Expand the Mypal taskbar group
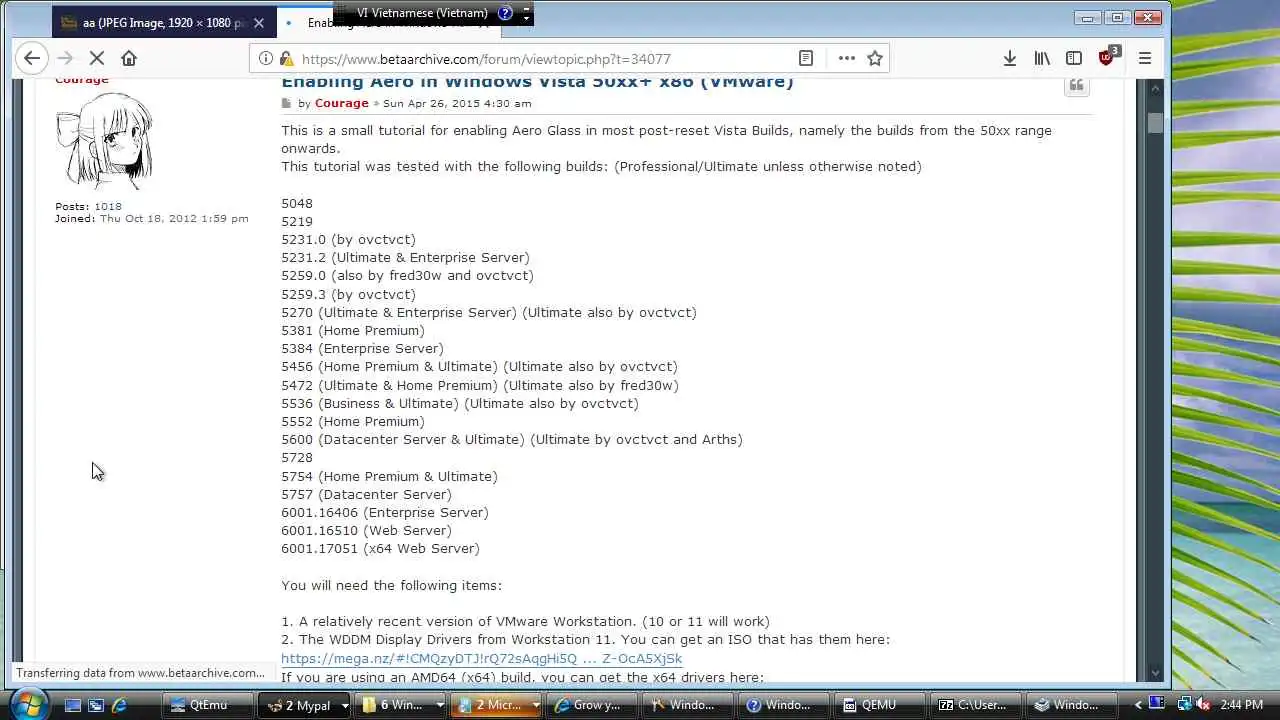The height and width of the screenshot is (720, 1280). click(345, 705)
